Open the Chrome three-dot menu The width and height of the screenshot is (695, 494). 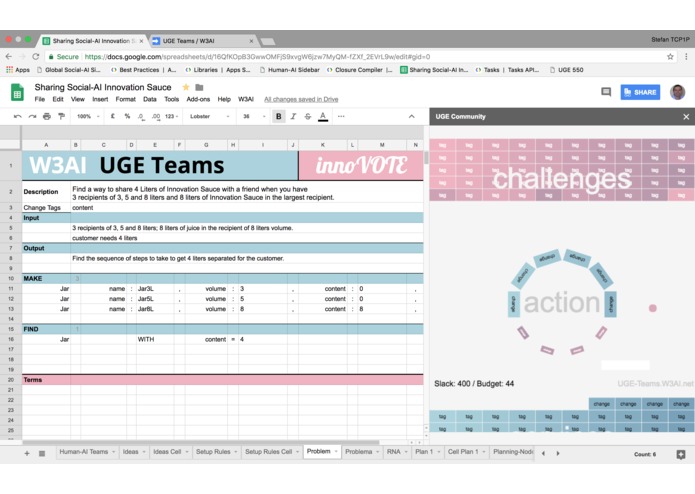[x=686, y=57]
